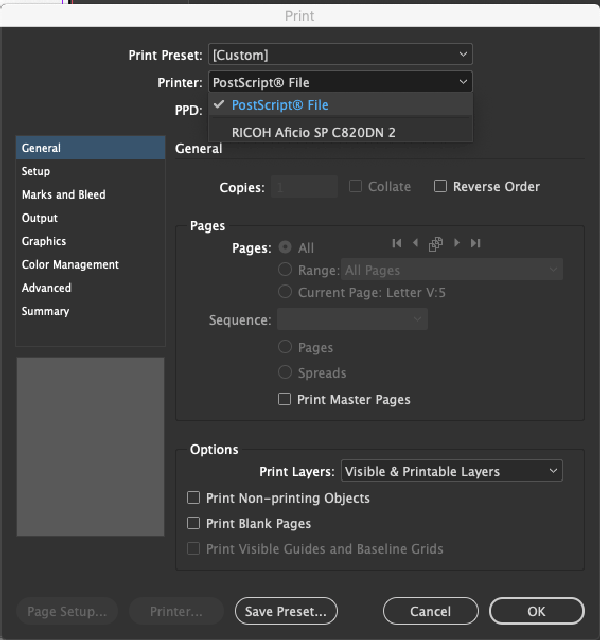Image resolution: width=600 pixels, height=640 pixels.
Task: Click the page preview thumbnail
Action: pos(91,447)
